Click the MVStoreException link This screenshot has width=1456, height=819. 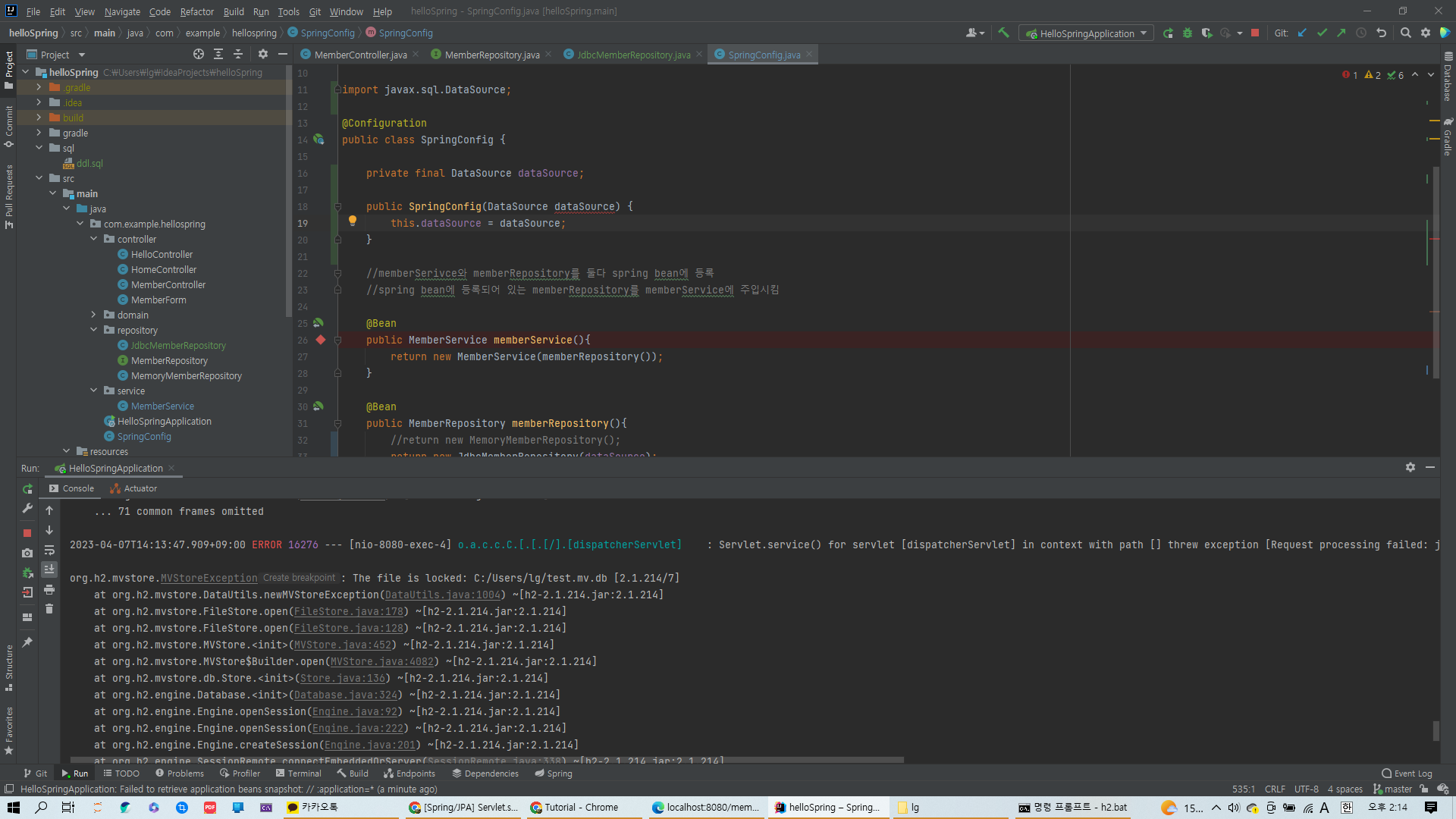click(209, 578)
